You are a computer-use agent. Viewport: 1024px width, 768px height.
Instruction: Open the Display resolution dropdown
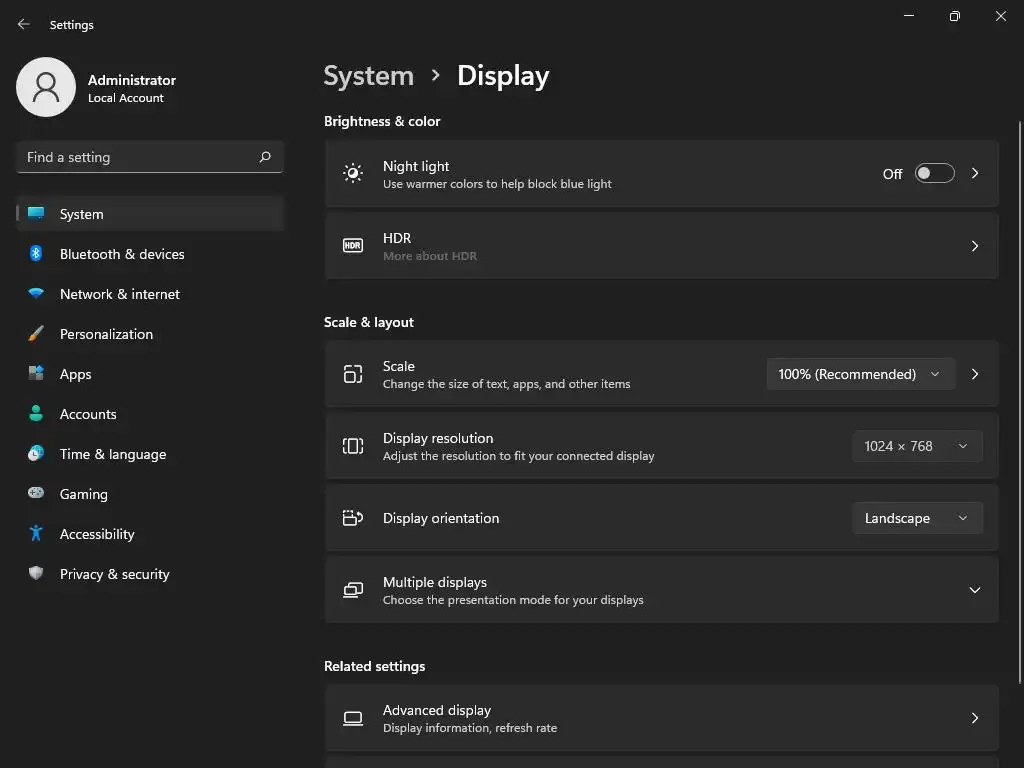tap(916, 446)
